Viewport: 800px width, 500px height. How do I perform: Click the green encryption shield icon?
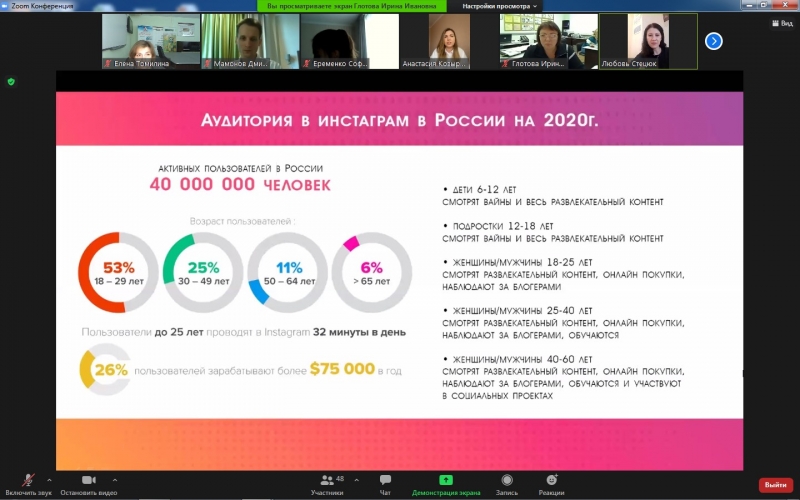(x=11, y=82)
